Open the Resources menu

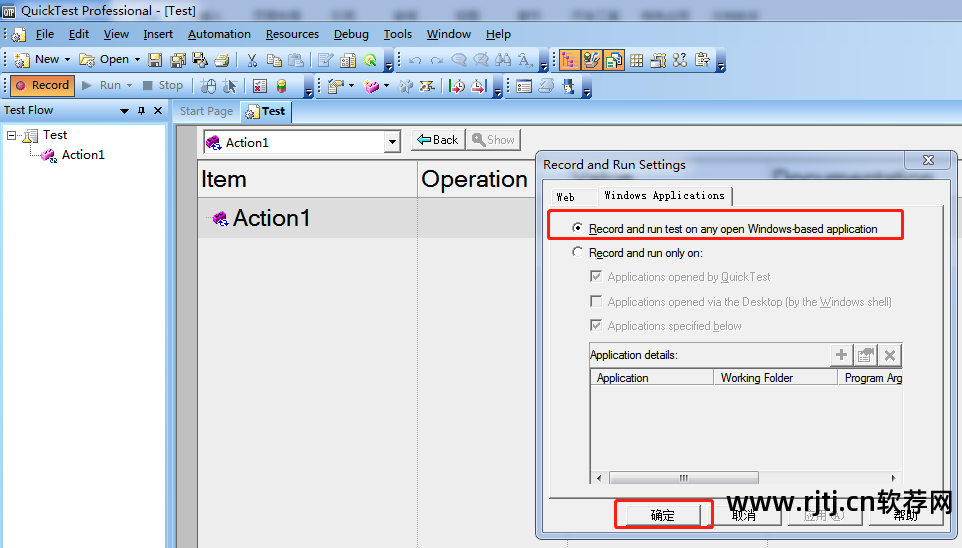coord(292,34)
